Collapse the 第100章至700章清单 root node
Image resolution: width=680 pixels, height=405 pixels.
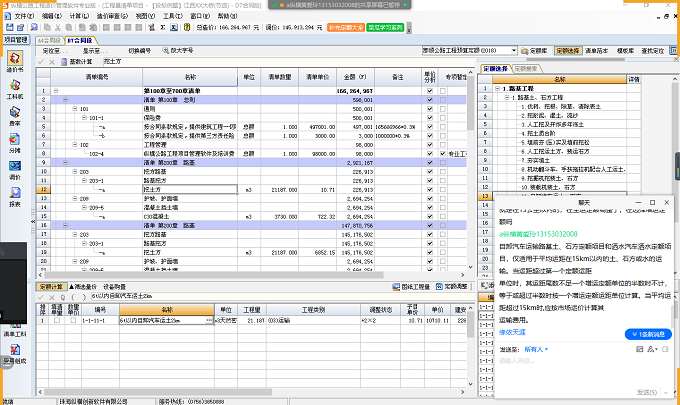click(56, 91)
